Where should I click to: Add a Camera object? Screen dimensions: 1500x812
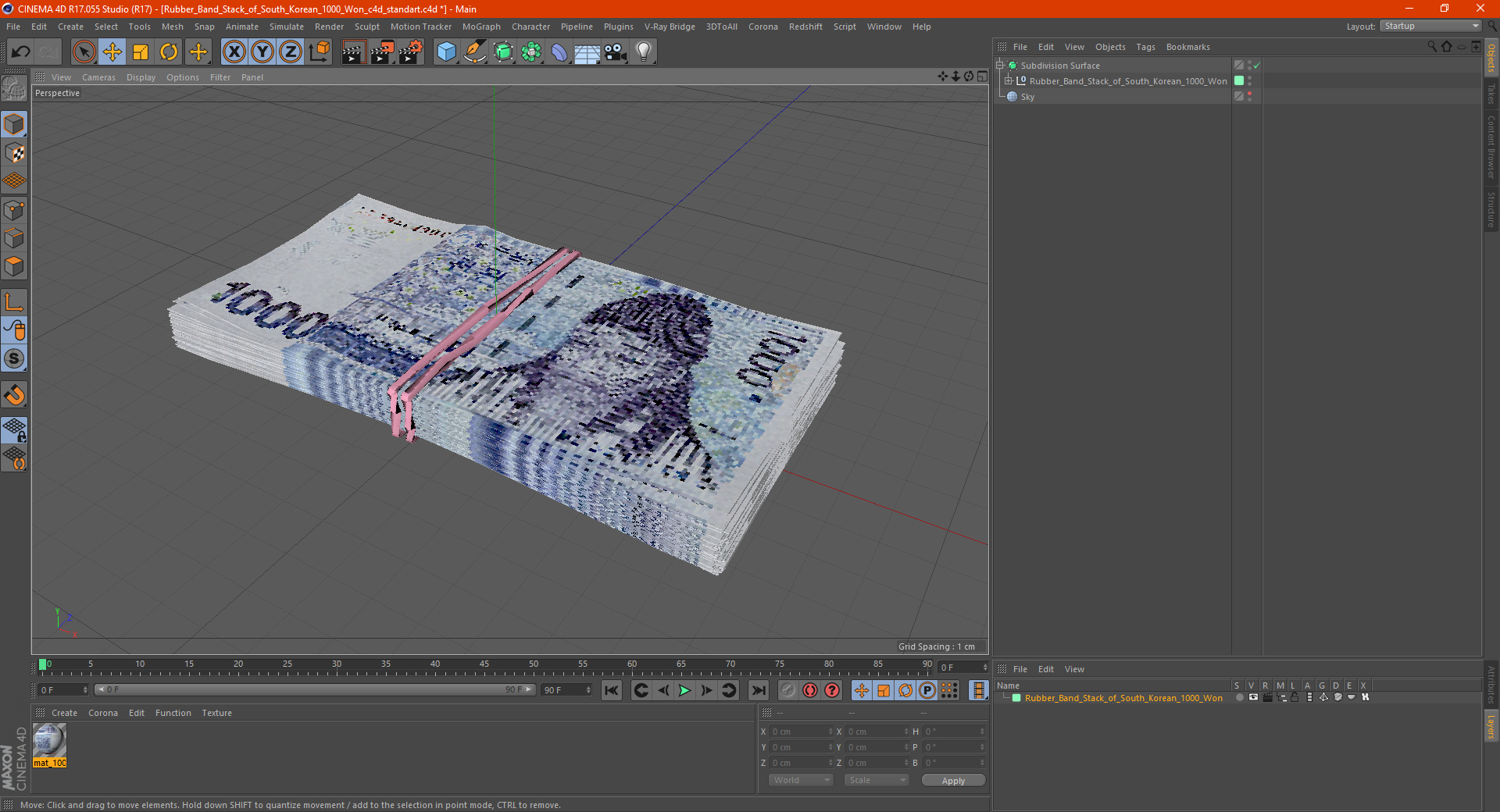point(616,52)
